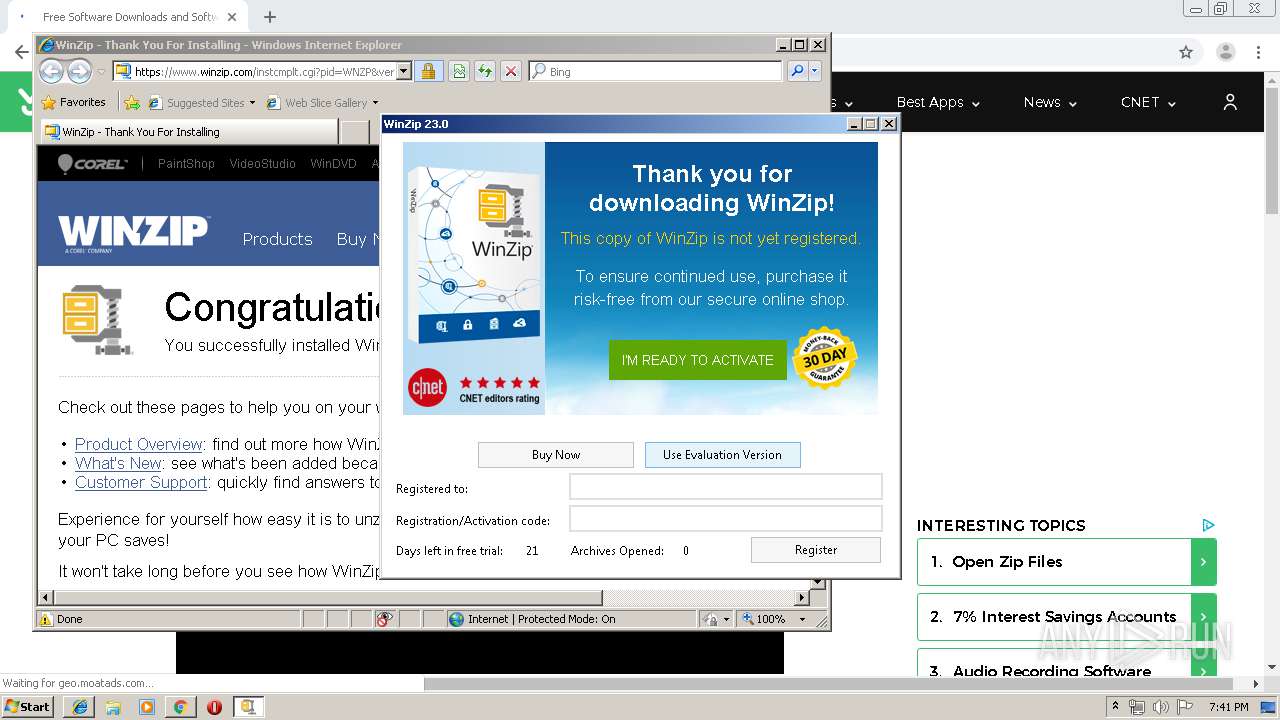
Task: Expand the Best Apps menu
Action: point(938,102)
